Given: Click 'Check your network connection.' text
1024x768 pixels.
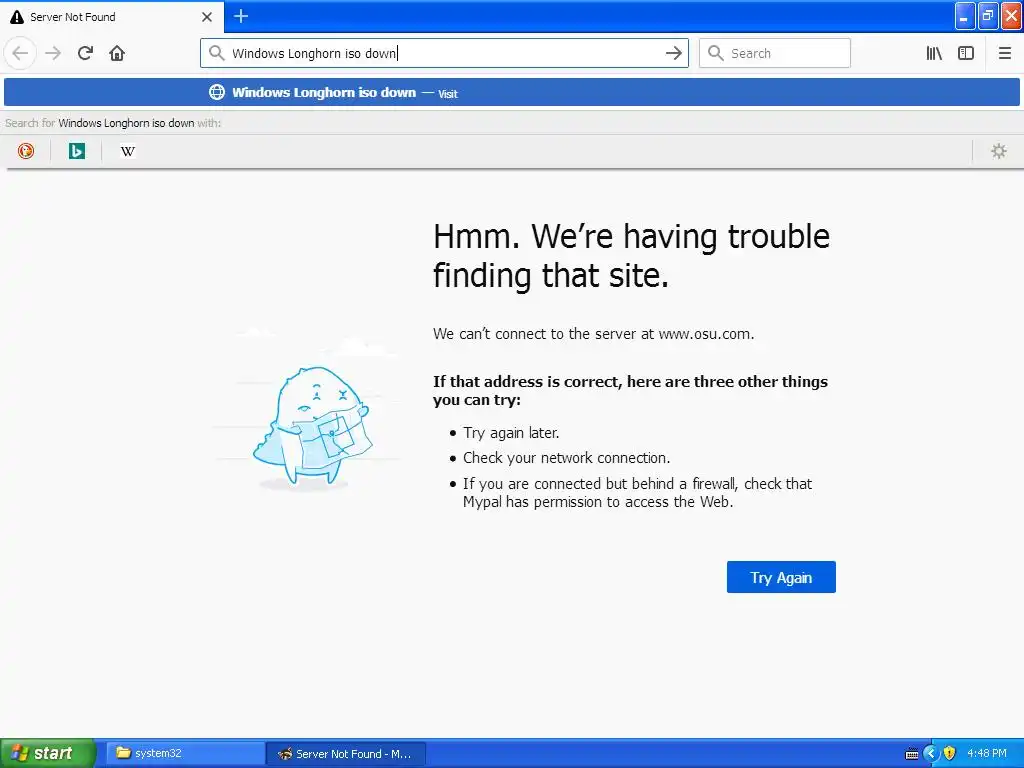Looking at the screenshot, I should coord(566,458).
